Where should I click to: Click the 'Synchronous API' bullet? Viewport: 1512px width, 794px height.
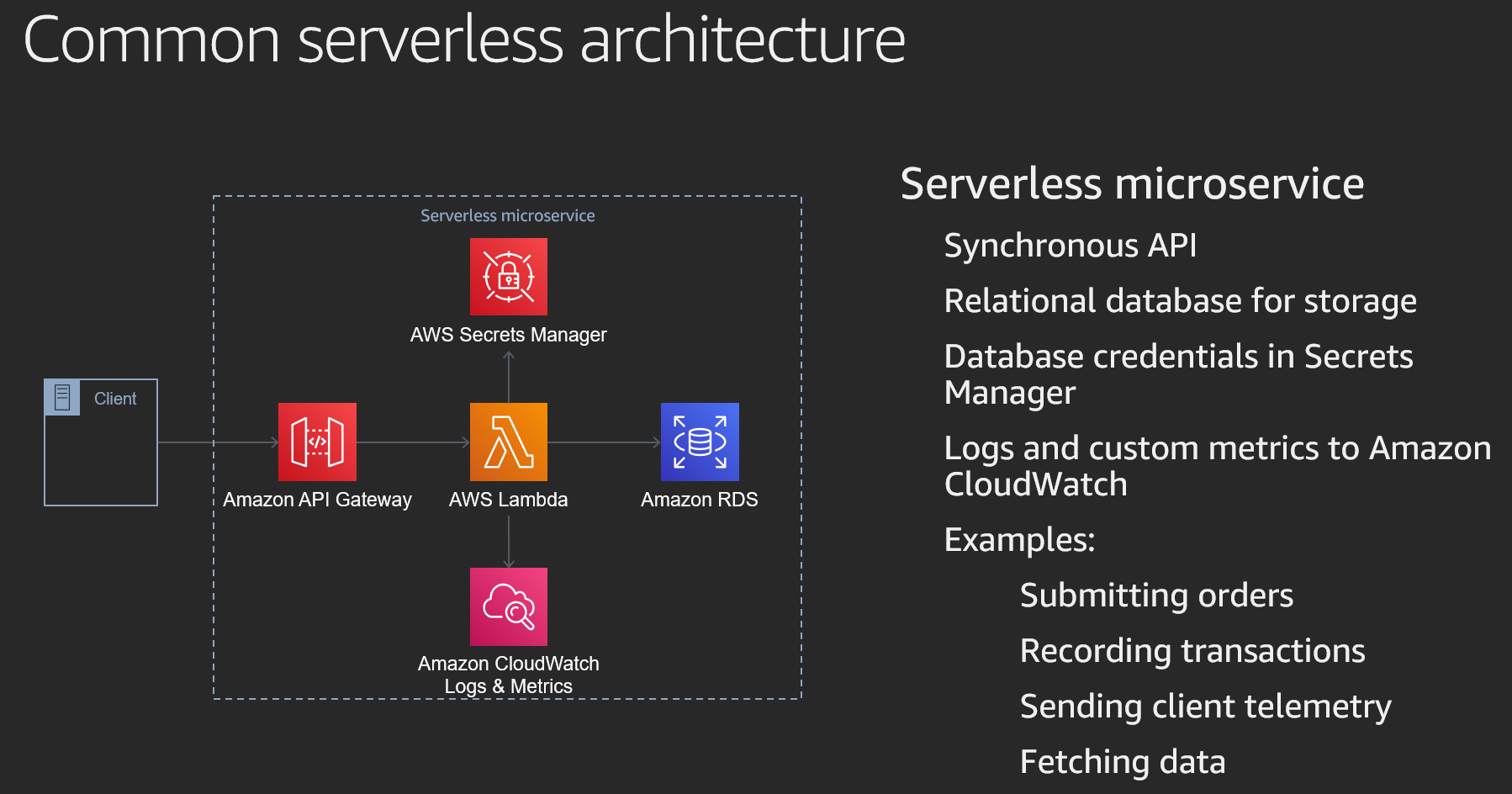tap(1070, 246)
